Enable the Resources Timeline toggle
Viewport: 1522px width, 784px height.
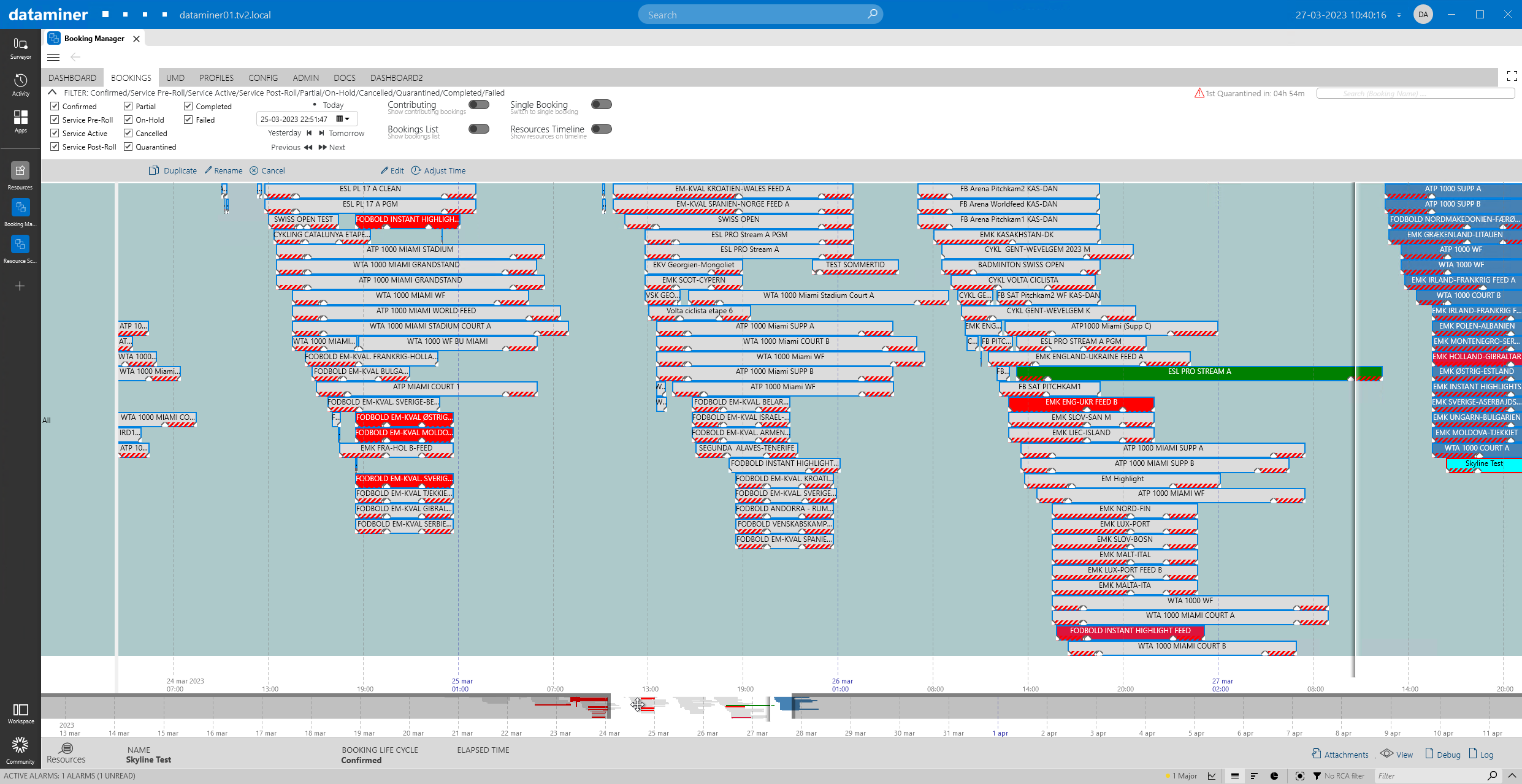602,129
